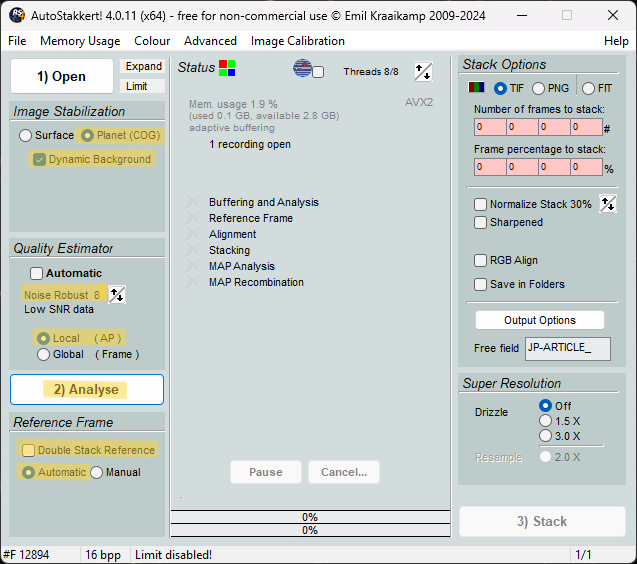Enable Normalize Stack 30% checkbox
Screen dimensions: 637x564
pyautogui.click(x=480, y=204)
